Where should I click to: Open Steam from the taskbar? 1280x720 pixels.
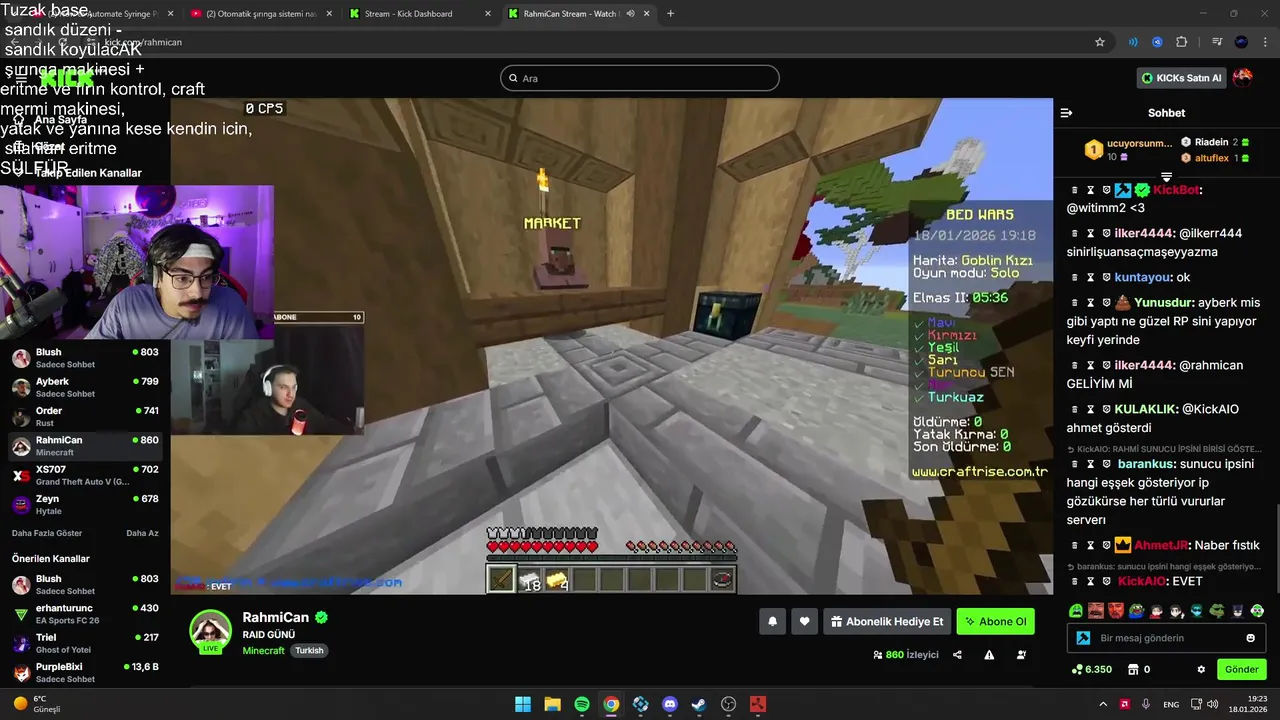[699, 704]
